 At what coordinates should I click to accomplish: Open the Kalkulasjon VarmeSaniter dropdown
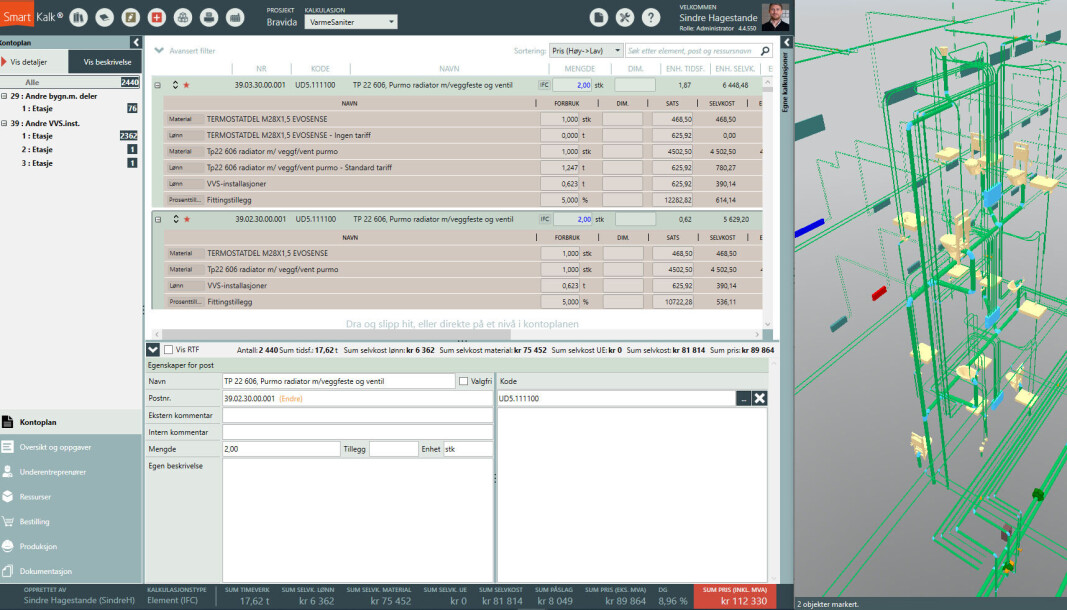pos(351,22)
